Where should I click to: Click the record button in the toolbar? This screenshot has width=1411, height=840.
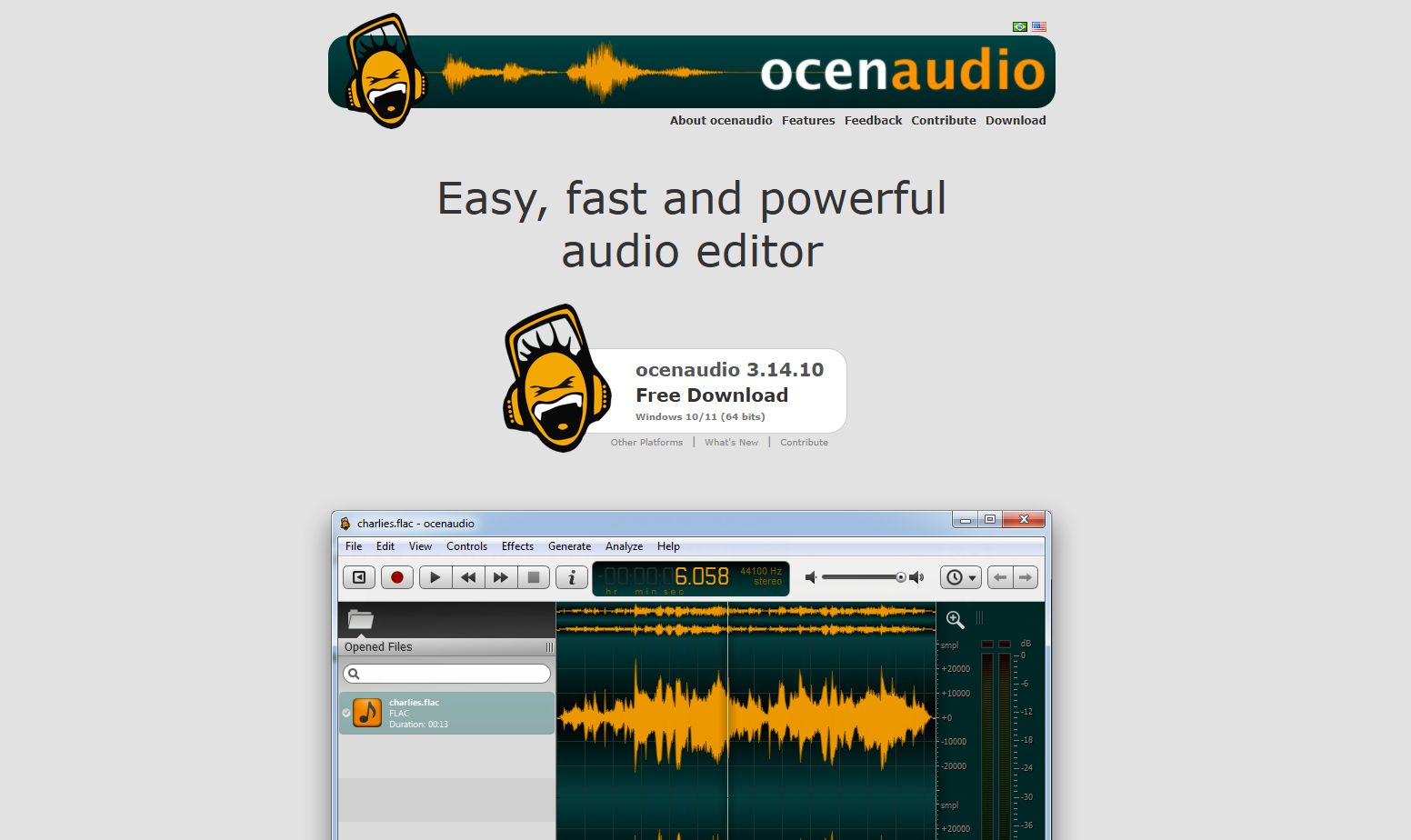(397, 577)
